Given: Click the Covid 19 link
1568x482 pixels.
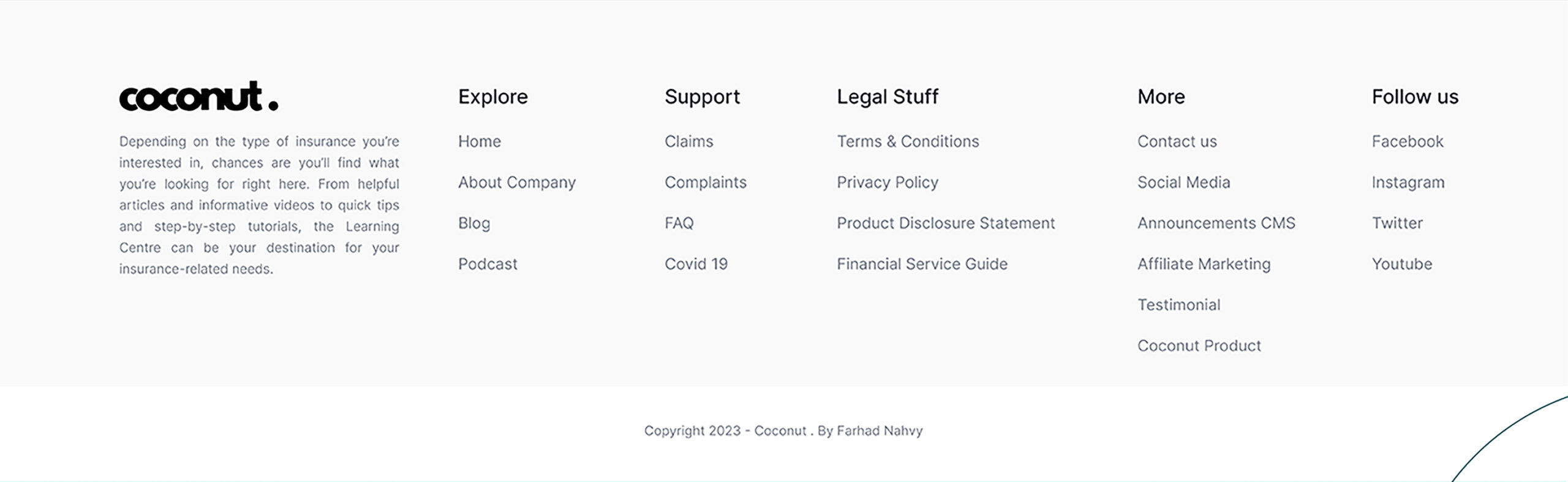Looking at the screenshot, I should [x=696, y=264].
